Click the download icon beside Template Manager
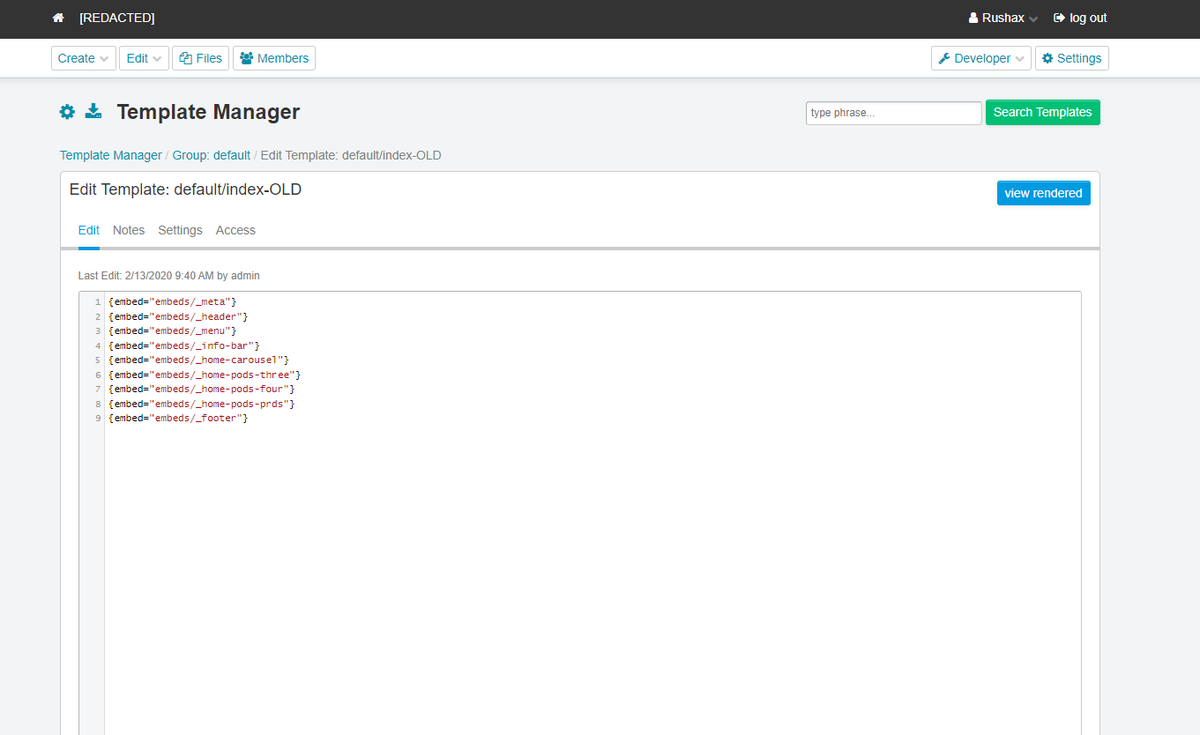Screen dimensions: 1200x735 pos(93,111)
